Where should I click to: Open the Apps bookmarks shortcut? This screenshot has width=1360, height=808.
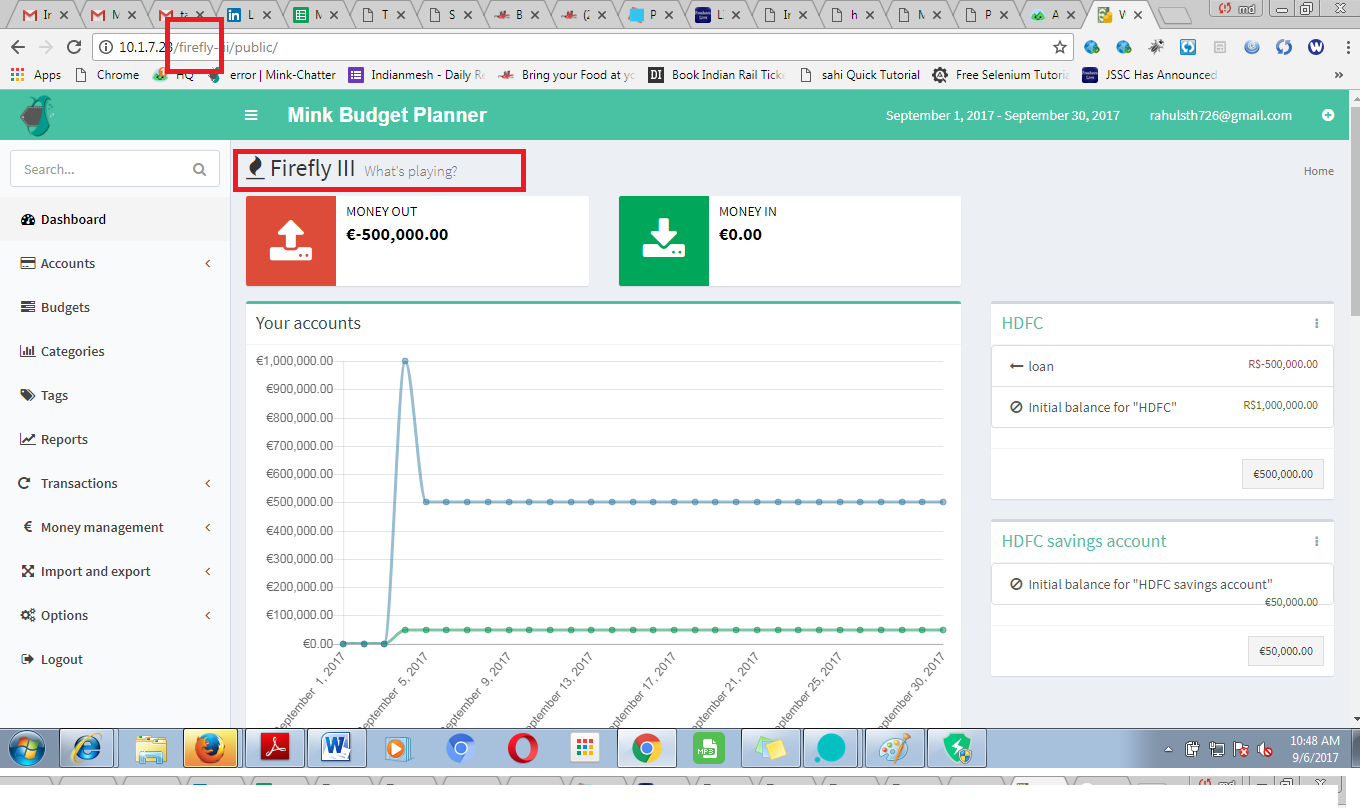pos(35,75)
